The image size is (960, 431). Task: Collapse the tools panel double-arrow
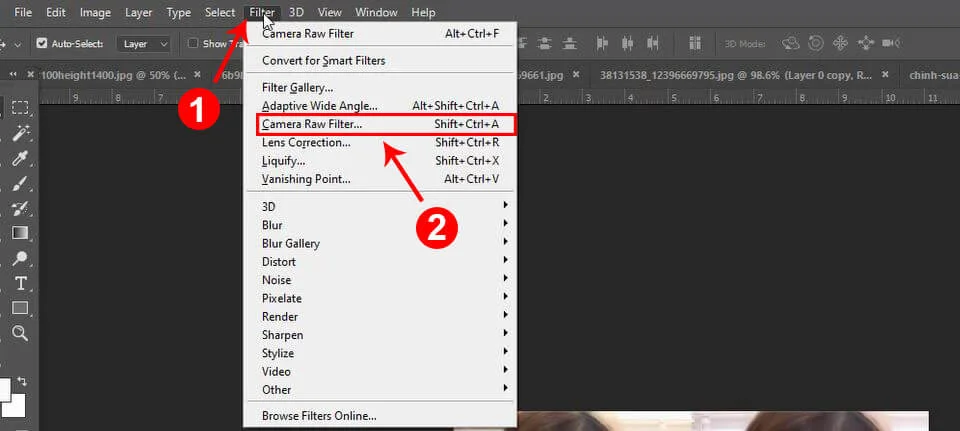coord(13,74)
